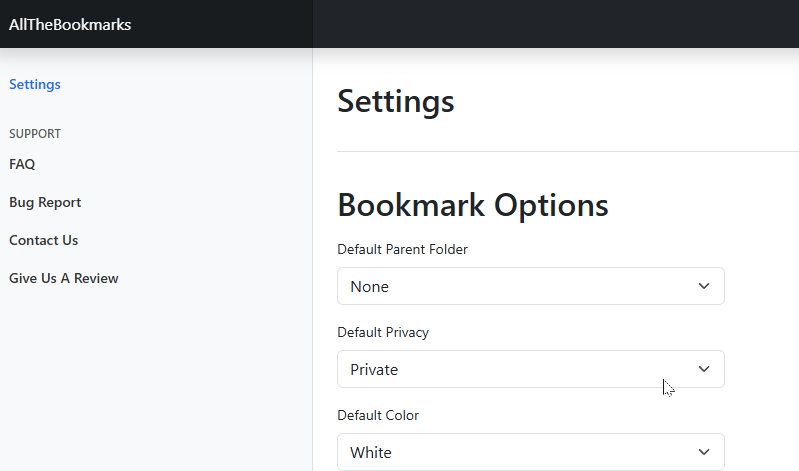Select Contact Us in the sidebar
799x471 pixels.
tap(43, 240)
